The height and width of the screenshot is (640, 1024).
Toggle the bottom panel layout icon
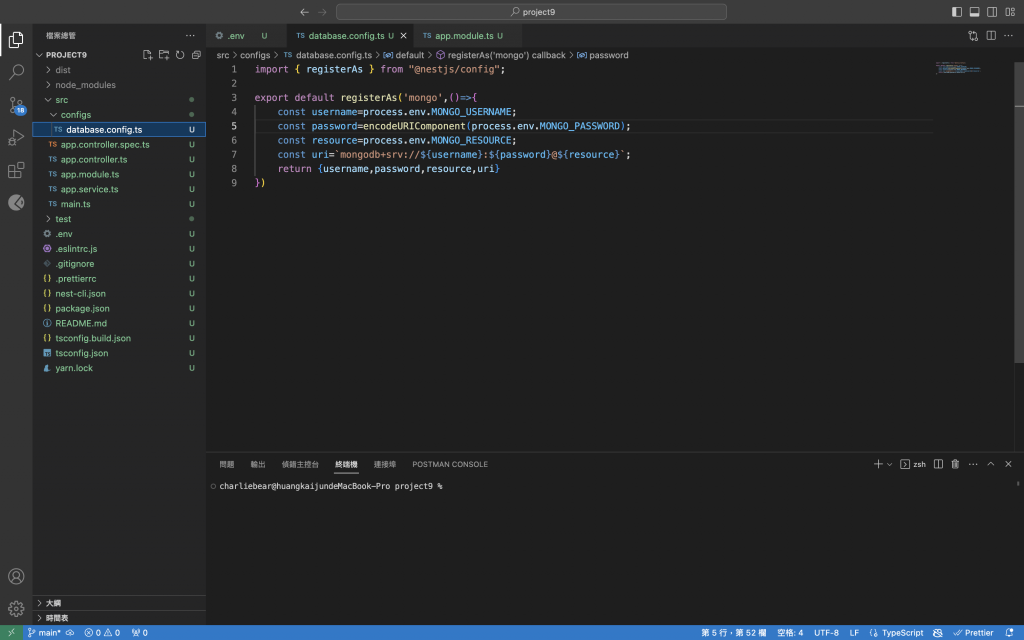tap(974, 12)
